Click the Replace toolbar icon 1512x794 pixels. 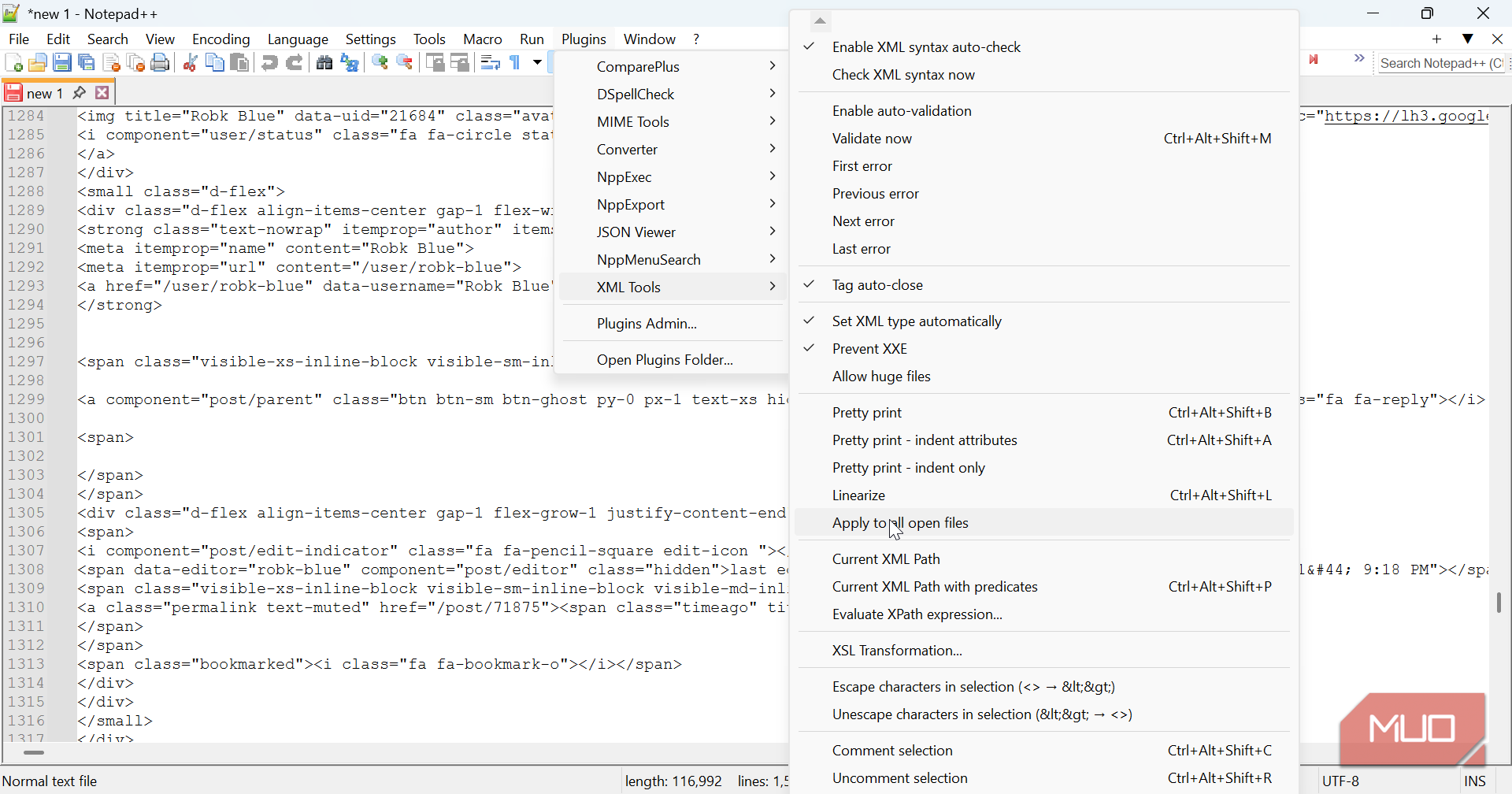pyautogui.click(x=350, y=63)
